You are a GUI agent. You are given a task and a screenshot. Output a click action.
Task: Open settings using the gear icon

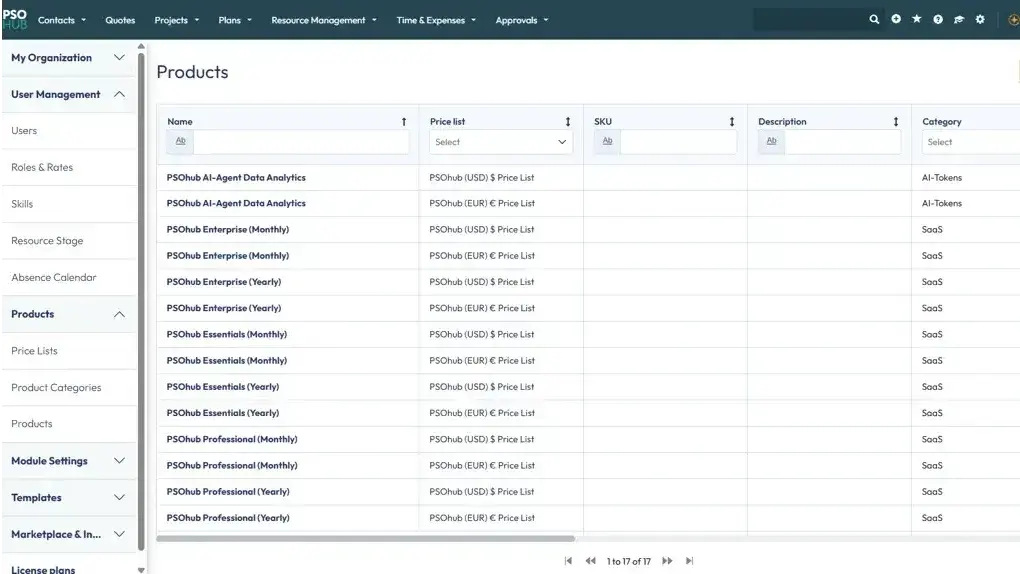coord(980,19)
